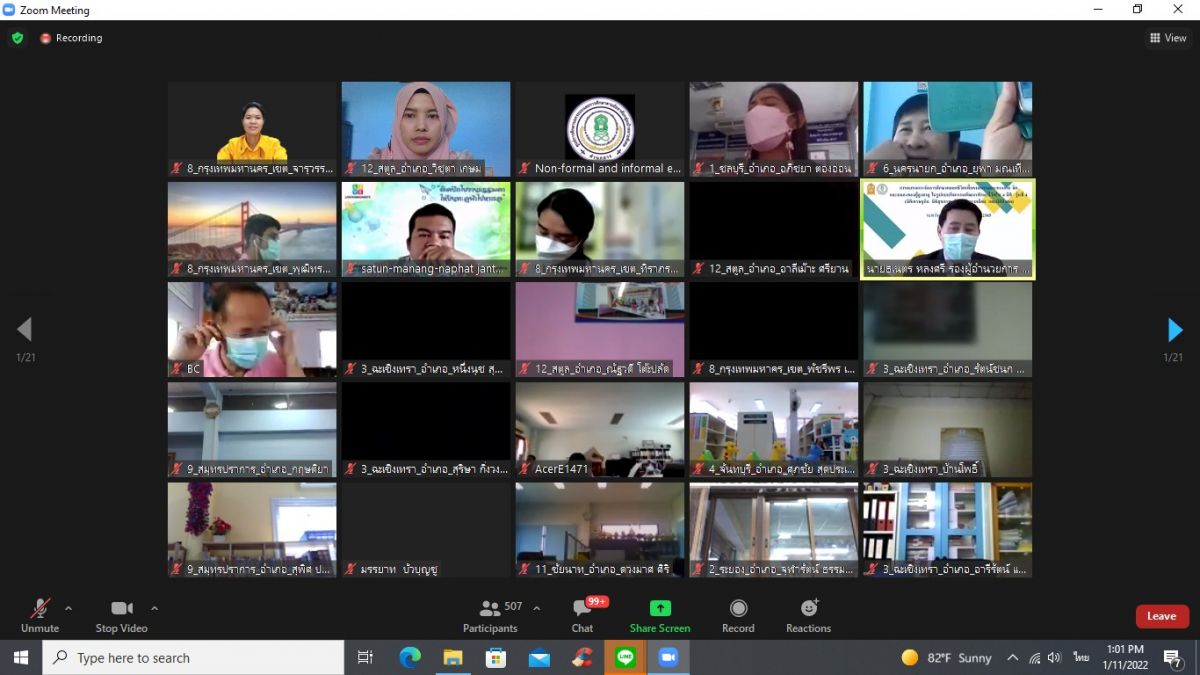Open the View layout menu
1200x675 pixels.
tap(1168, 38)
